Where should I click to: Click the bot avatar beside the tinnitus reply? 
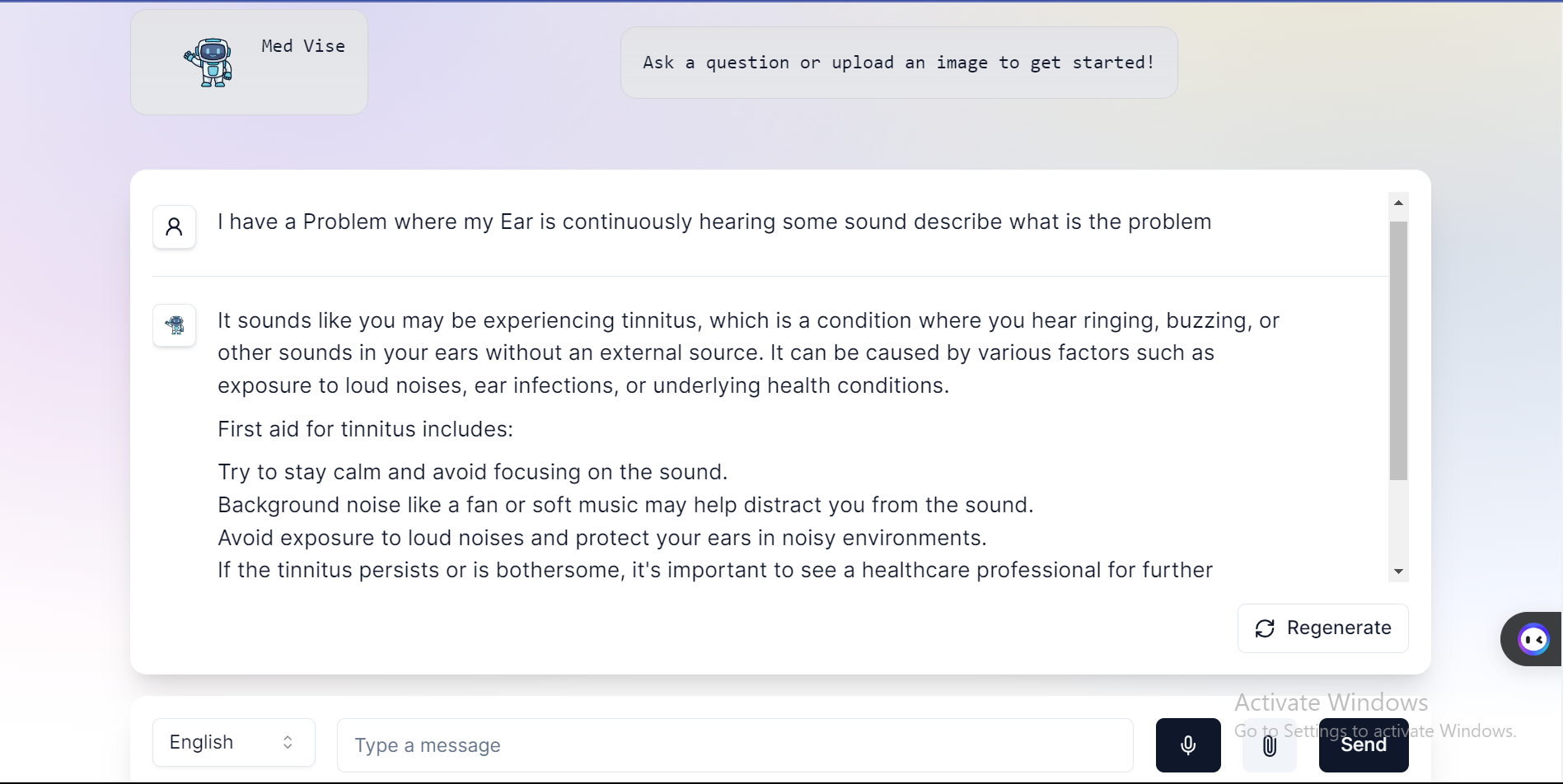174,325
